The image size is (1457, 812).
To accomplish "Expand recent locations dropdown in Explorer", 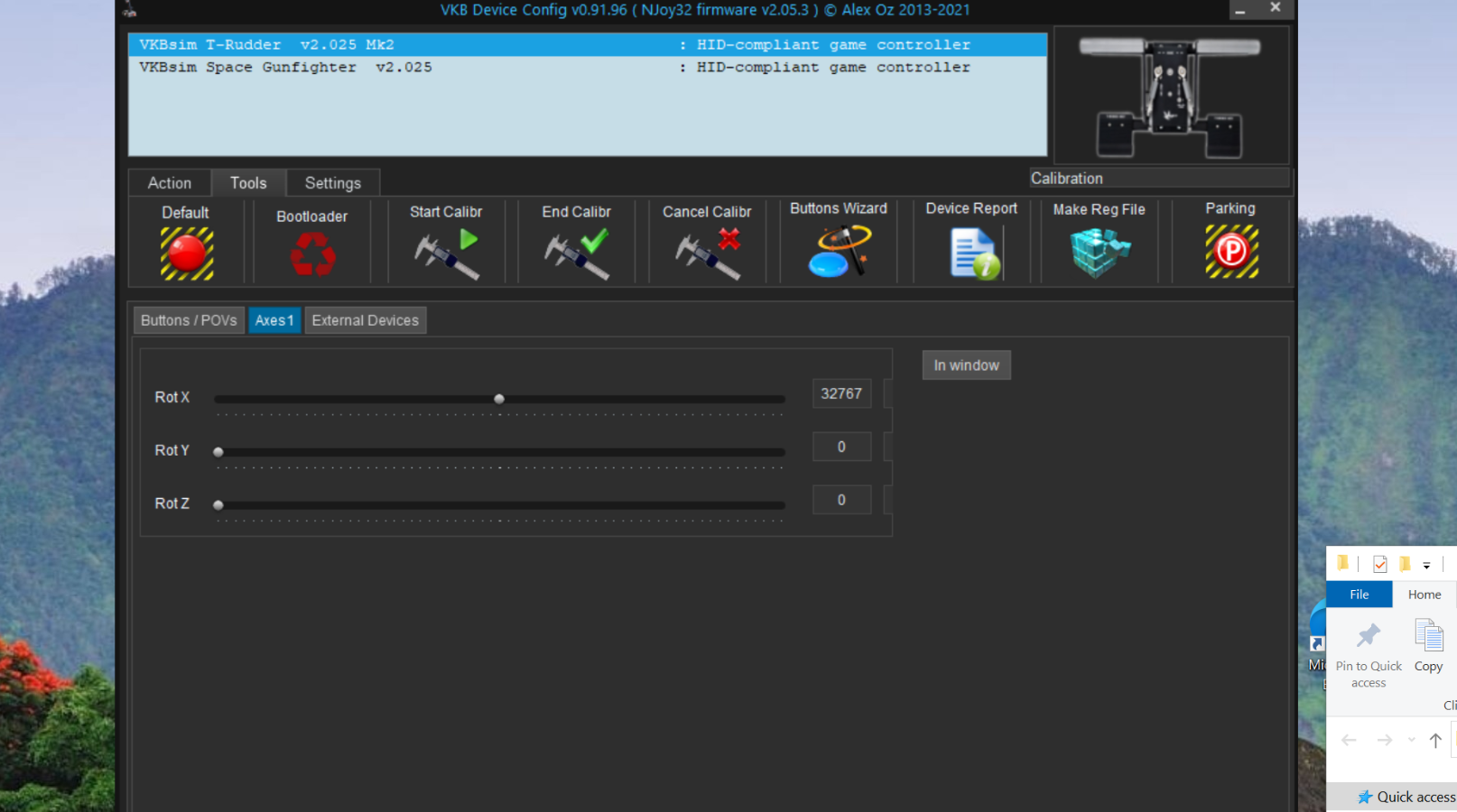I will point(1412,741).
